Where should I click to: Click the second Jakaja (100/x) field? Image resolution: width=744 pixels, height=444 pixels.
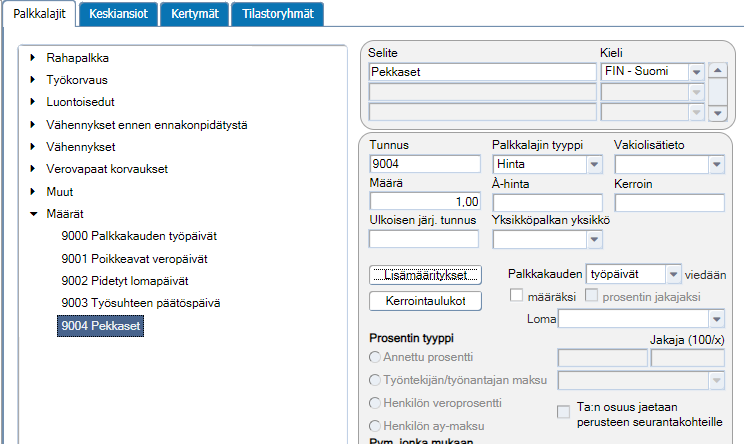(688, 358)
